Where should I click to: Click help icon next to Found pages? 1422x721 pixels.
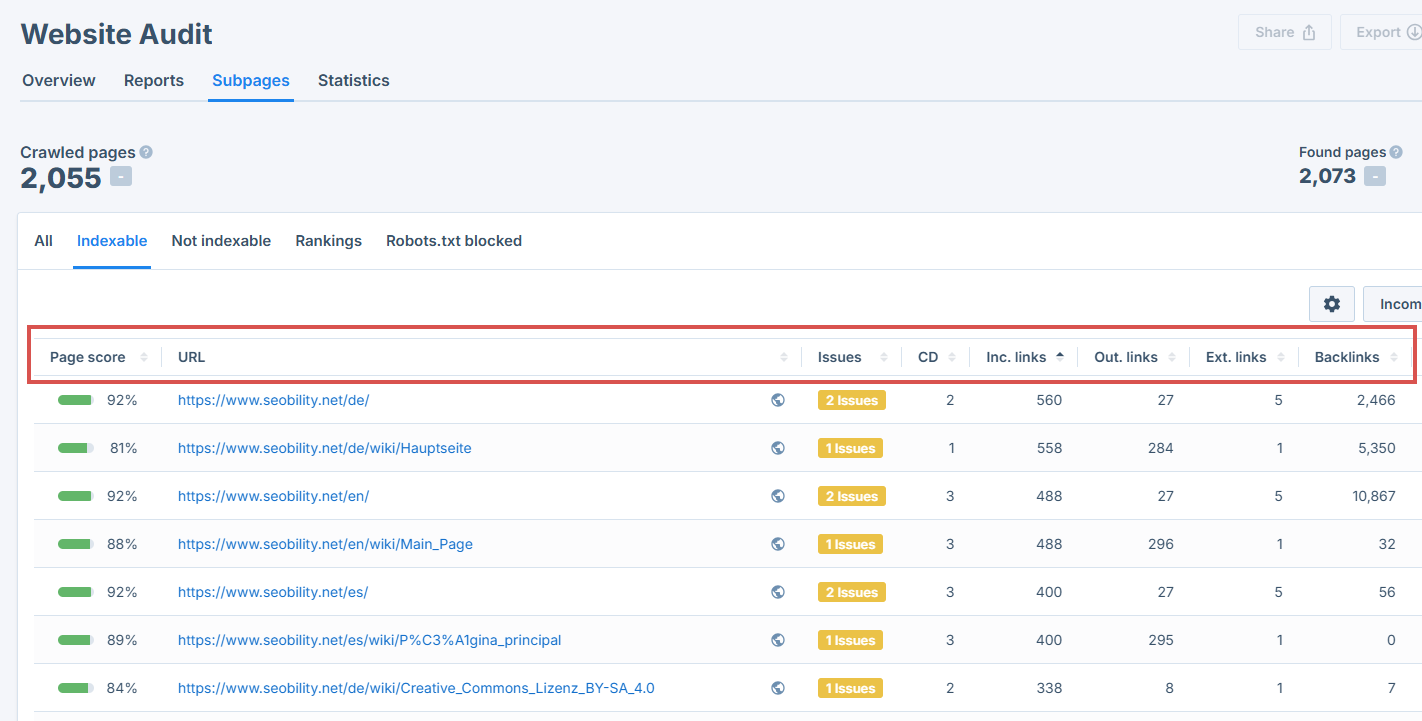pyautogui.click(x=1396, y=152)
